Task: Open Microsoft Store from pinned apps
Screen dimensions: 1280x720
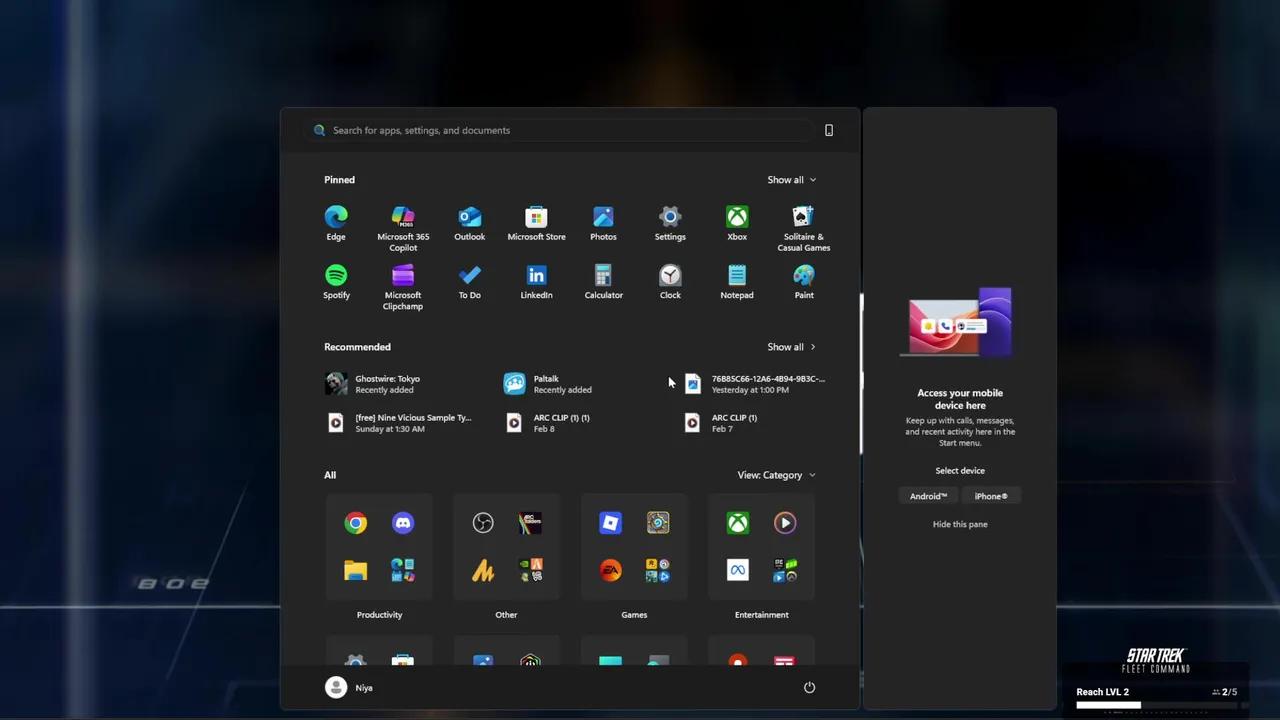Action: click(536, 224)
